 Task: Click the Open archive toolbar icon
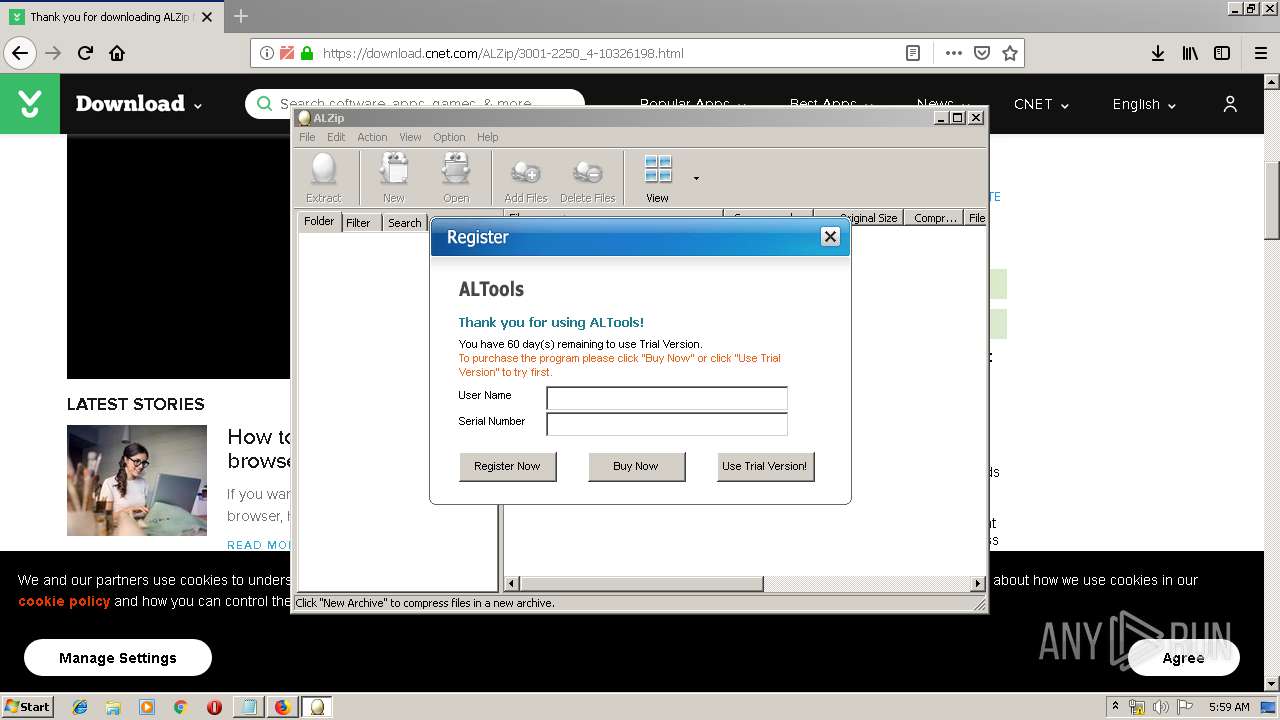tap(456, 178)
